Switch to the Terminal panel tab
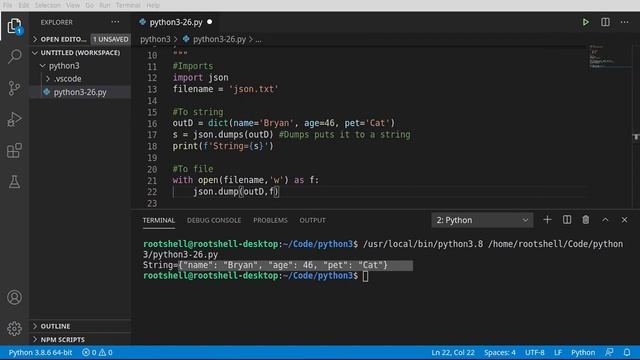The image size is (640, 360). [x=159, y=220]
